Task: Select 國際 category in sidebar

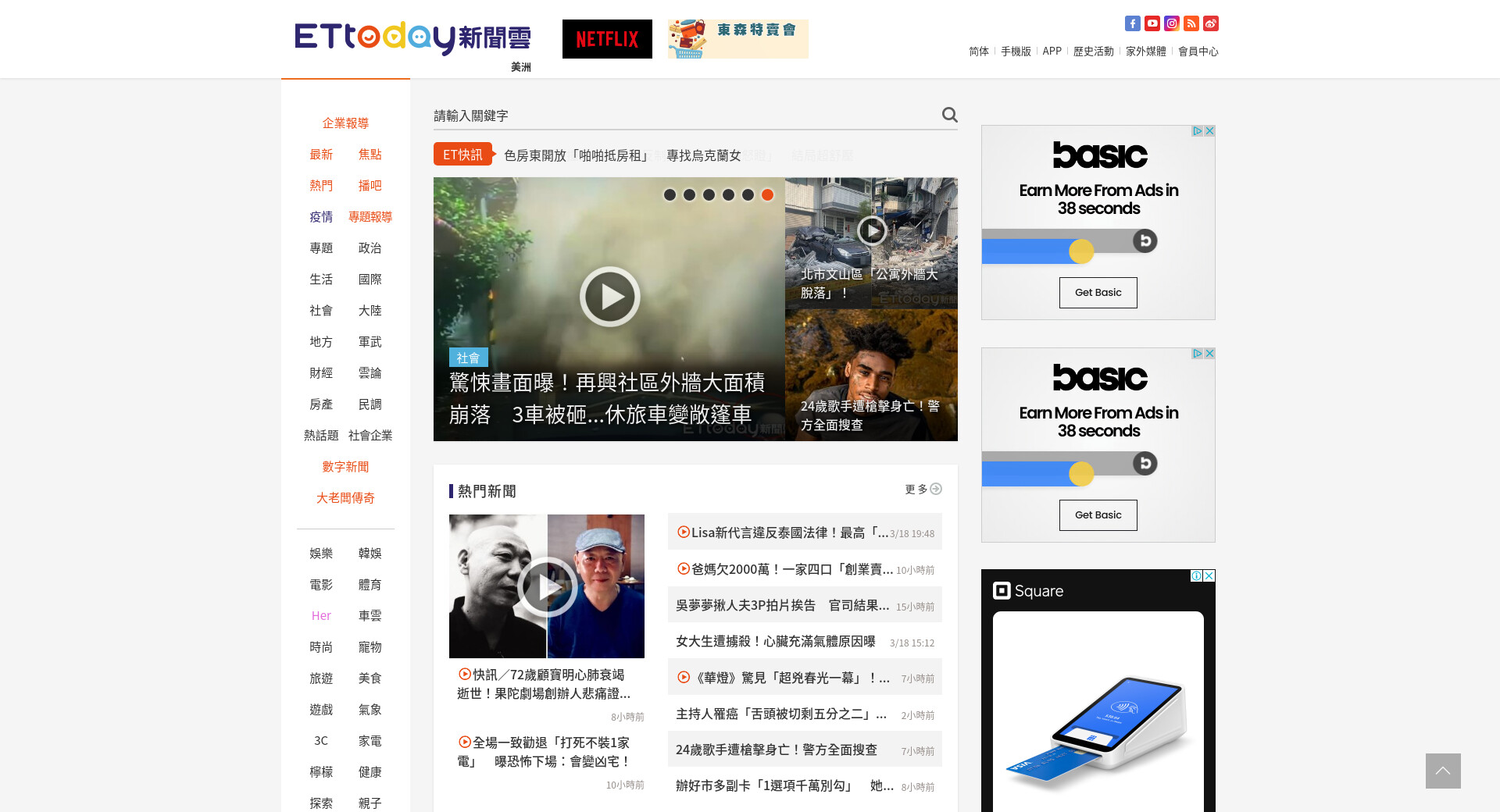Action: pos(370,280)
